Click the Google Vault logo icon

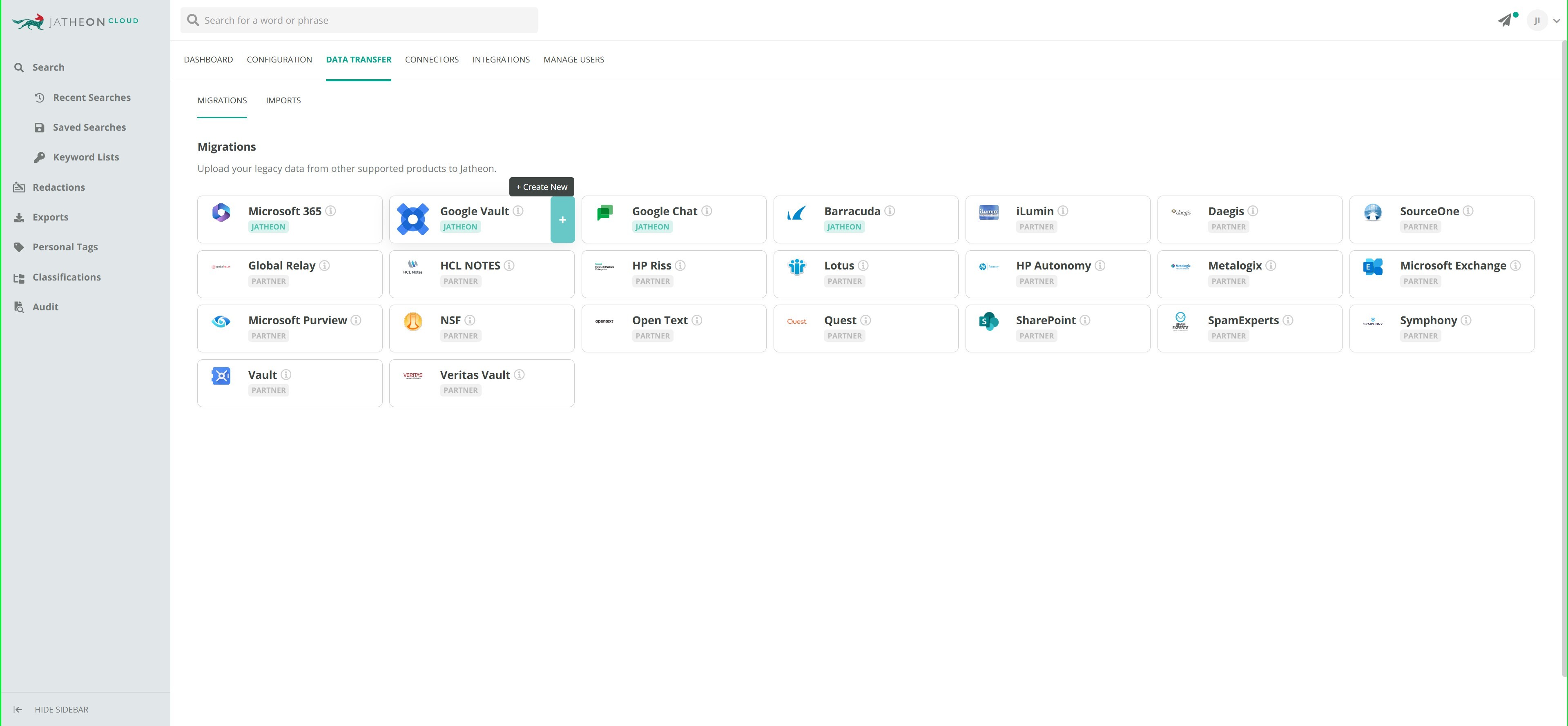click(x=413, y=219)
